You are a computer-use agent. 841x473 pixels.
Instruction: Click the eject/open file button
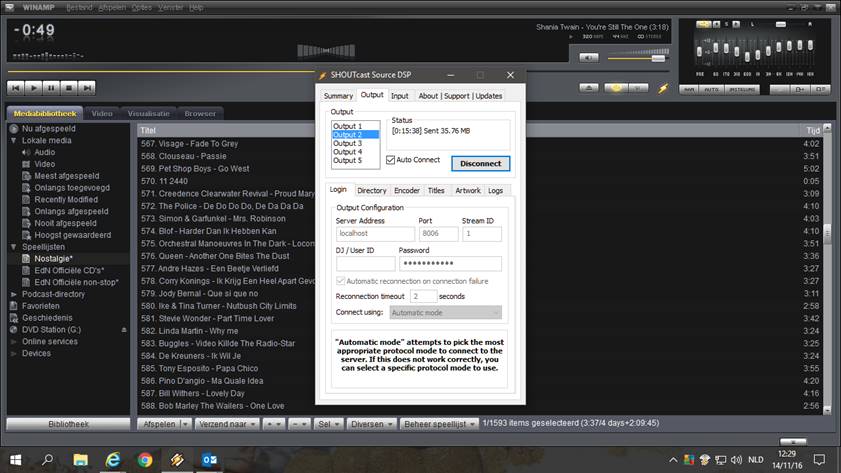point(590,88)
